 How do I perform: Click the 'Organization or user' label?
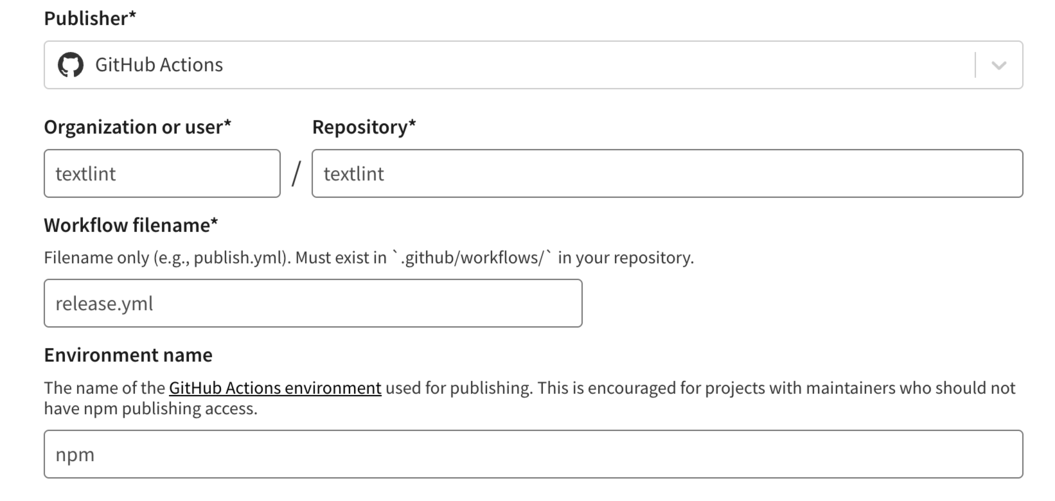point(138,127)
